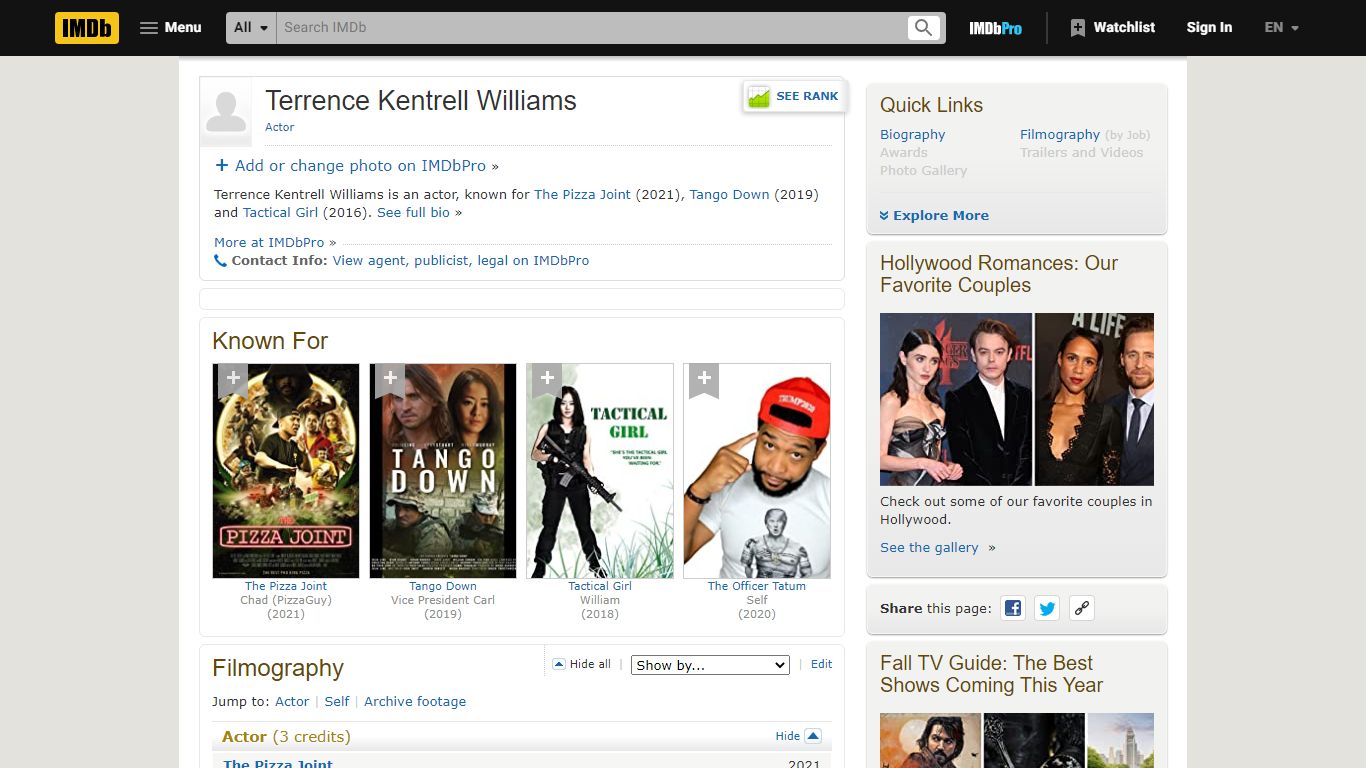1366x768 pixels.
Task: Open Hollywood Romances: Our Favorite Couples heading
Action: click(999, 274)
